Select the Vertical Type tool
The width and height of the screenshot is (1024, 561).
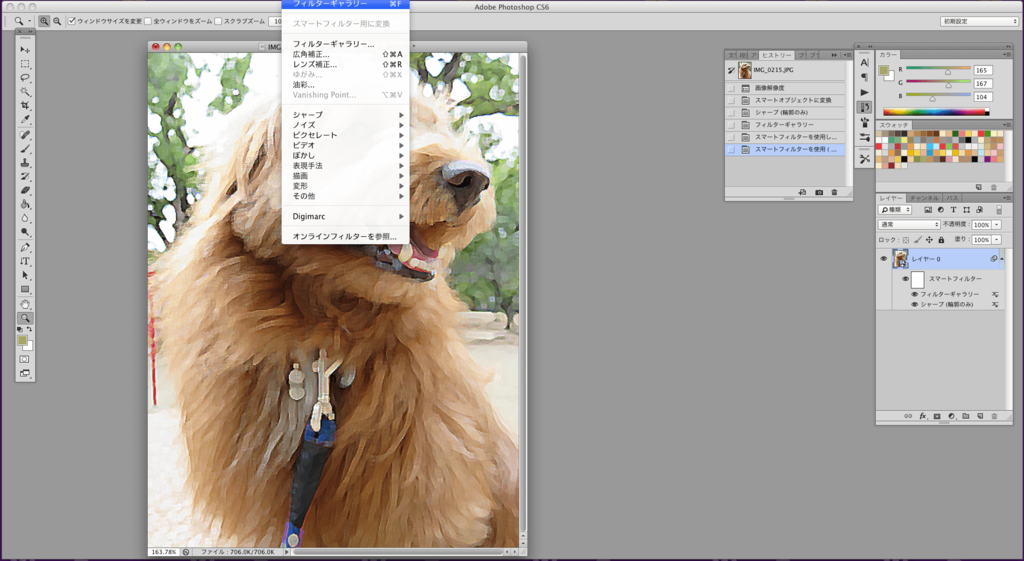tap(25, 261)
